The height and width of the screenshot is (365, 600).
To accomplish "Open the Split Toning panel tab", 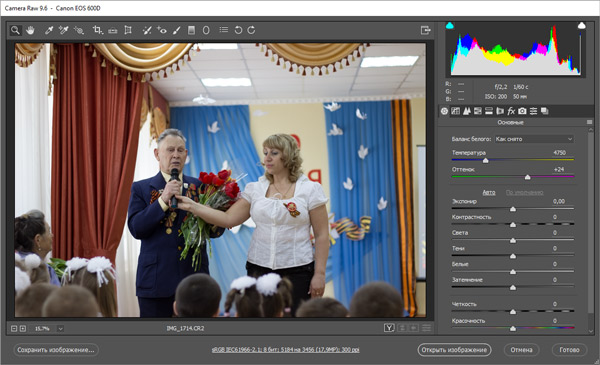I will (x=489, y=111).
